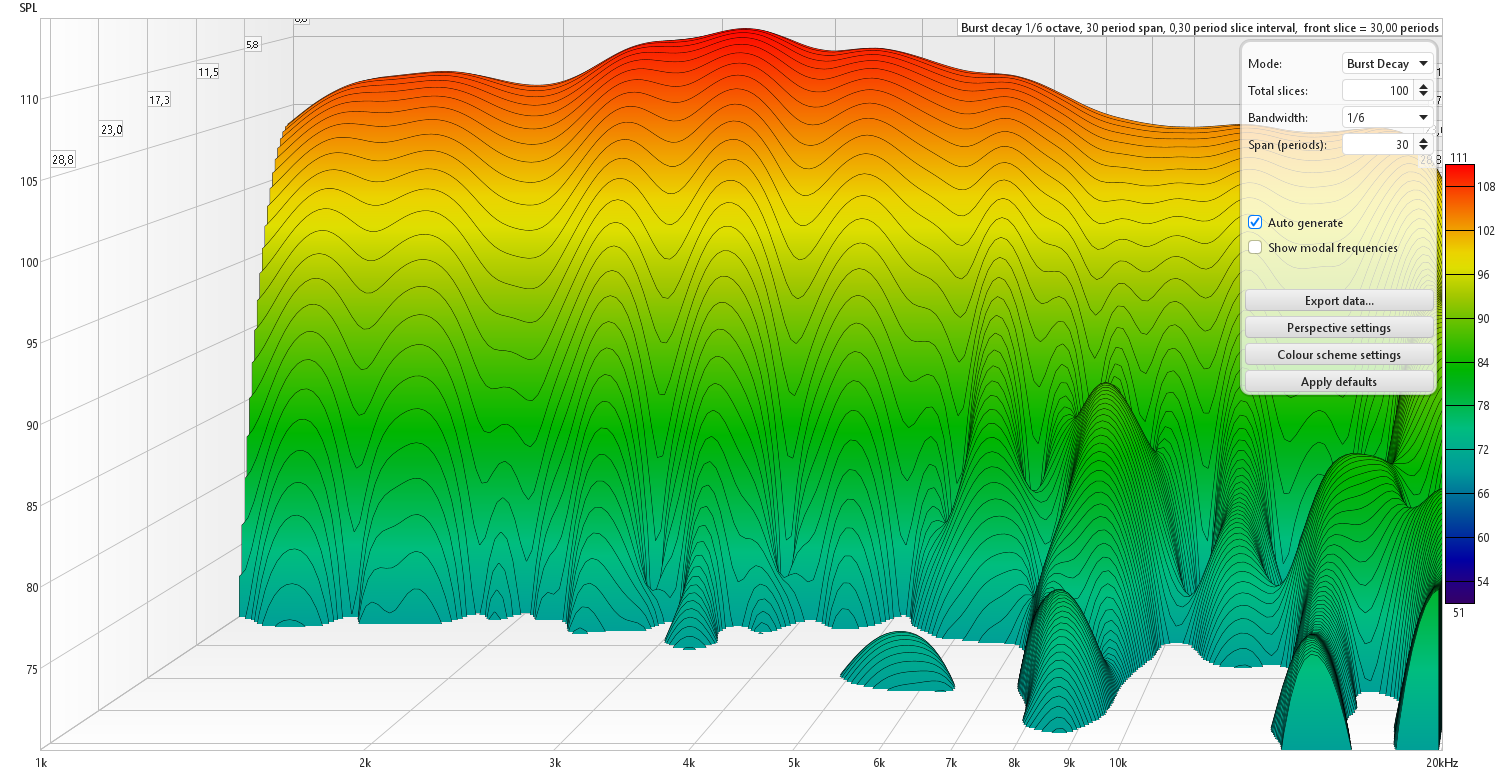The image size is (1500, 774).
Task: Click the 1k frequency axis label
Action: [x=41, y=763]
